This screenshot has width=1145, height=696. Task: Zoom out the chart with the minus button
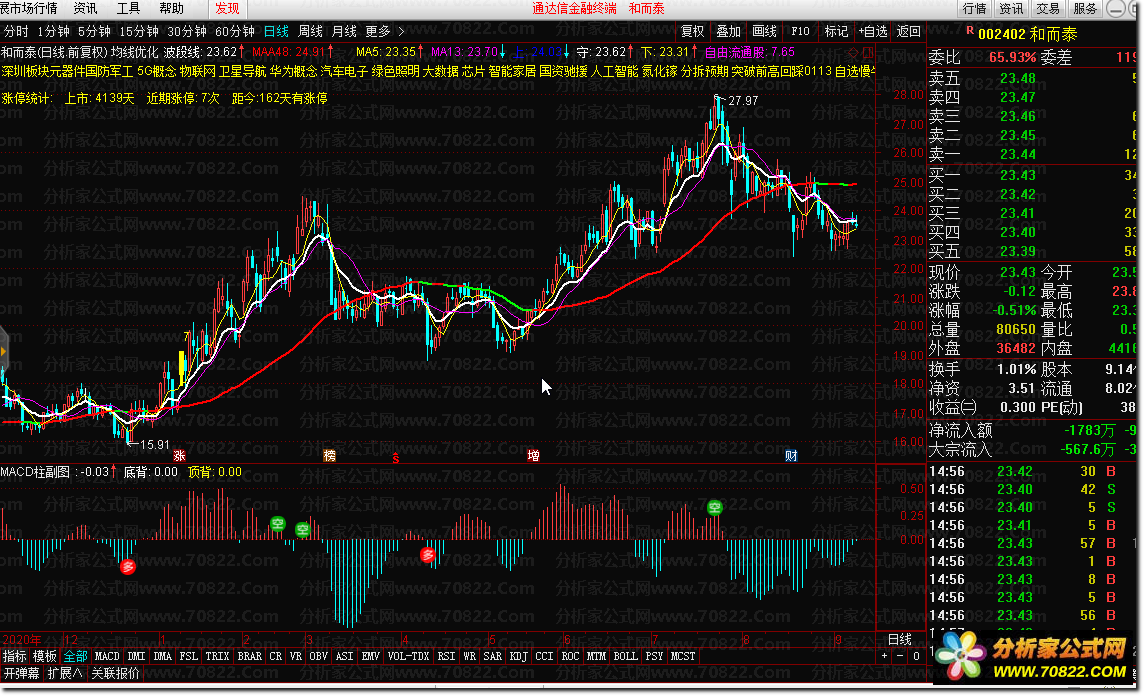[900, 656]
